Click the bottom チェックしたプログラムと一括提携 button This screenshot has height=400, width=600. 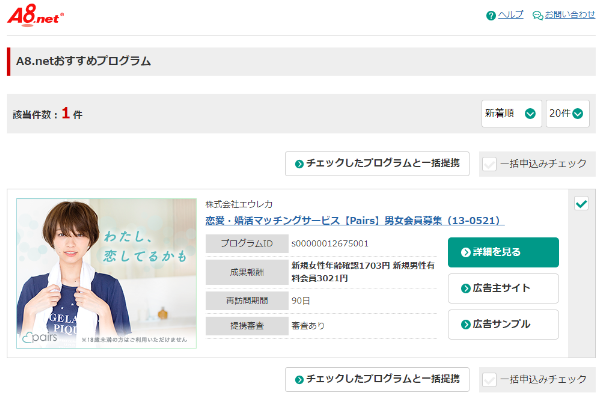point(377,379)
